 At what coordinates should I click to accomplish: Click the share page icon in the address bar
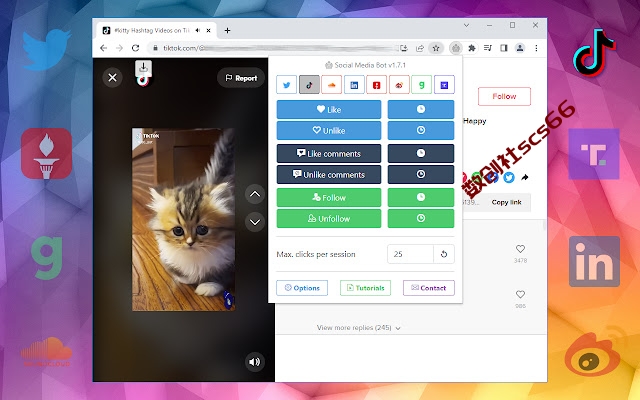tap(420, 48)
